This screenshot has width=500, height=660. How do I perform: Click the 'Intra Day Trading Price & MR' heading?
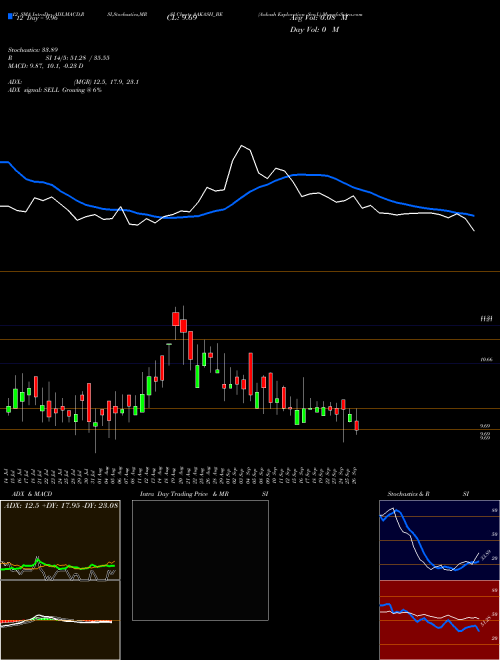pyautogui.click(x=185, y=494)
